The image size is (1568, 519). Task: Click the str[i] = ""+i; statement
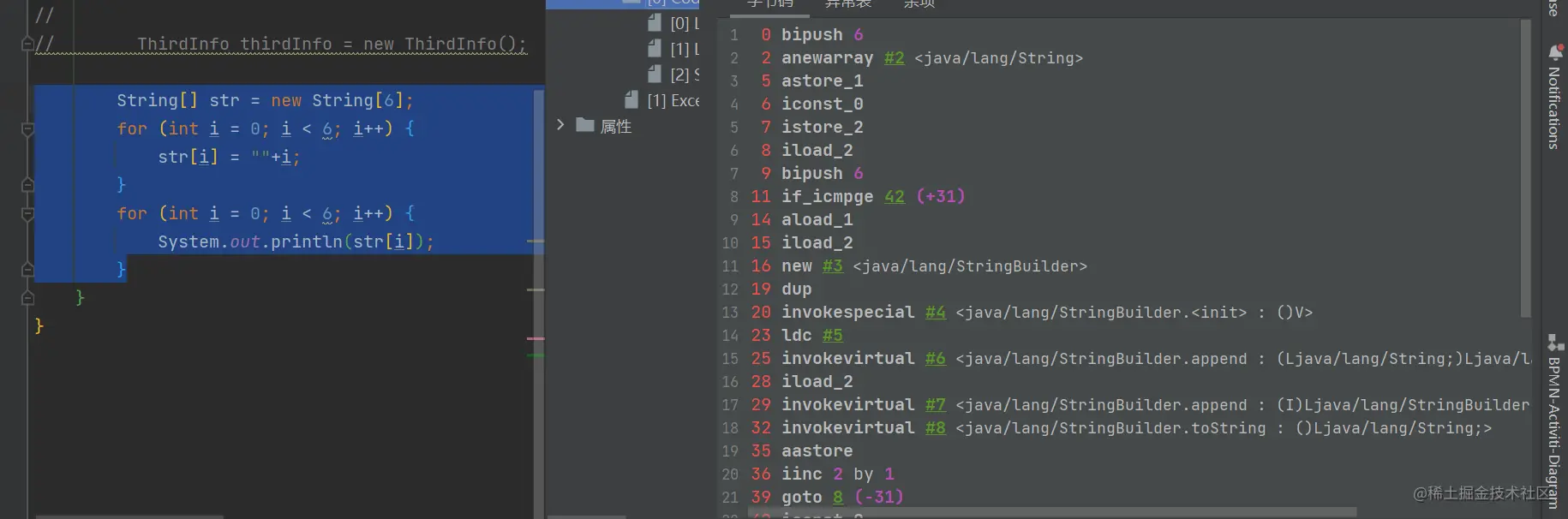click(229, 158)
